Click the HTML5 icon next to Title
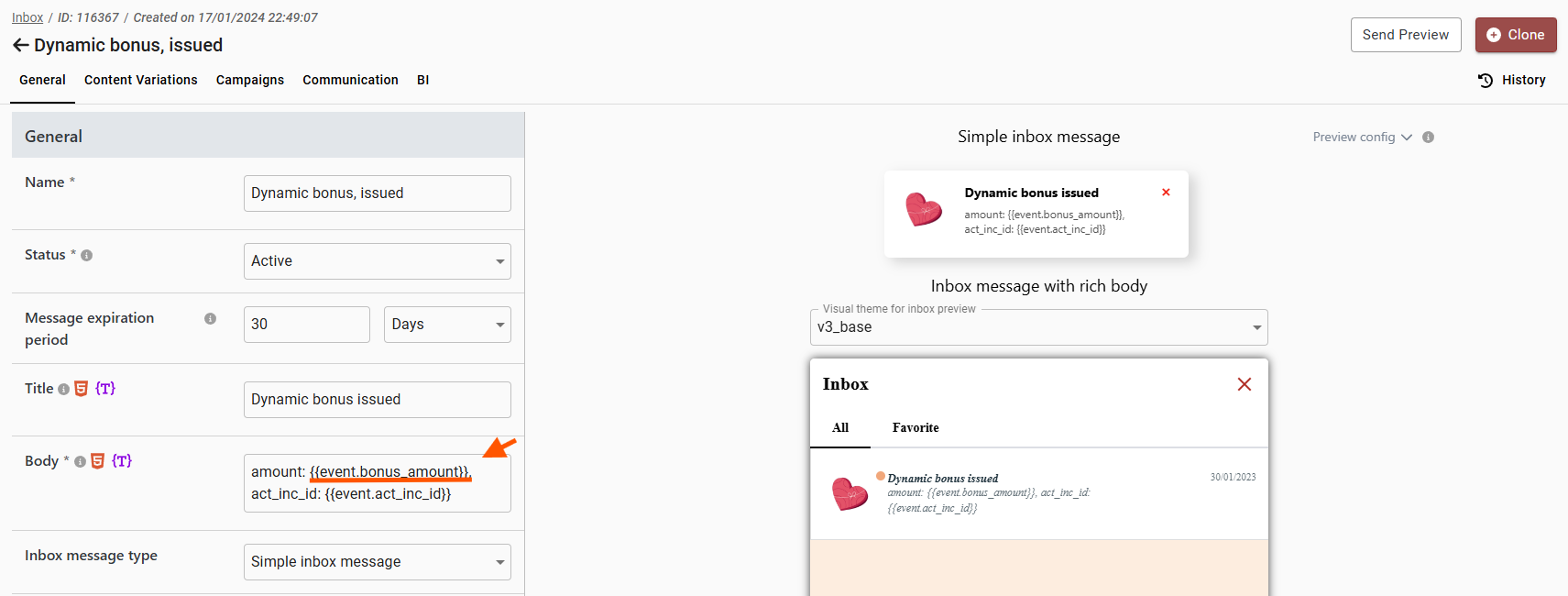Screen dimensions: 1568x596 click(x=81, y=389)
